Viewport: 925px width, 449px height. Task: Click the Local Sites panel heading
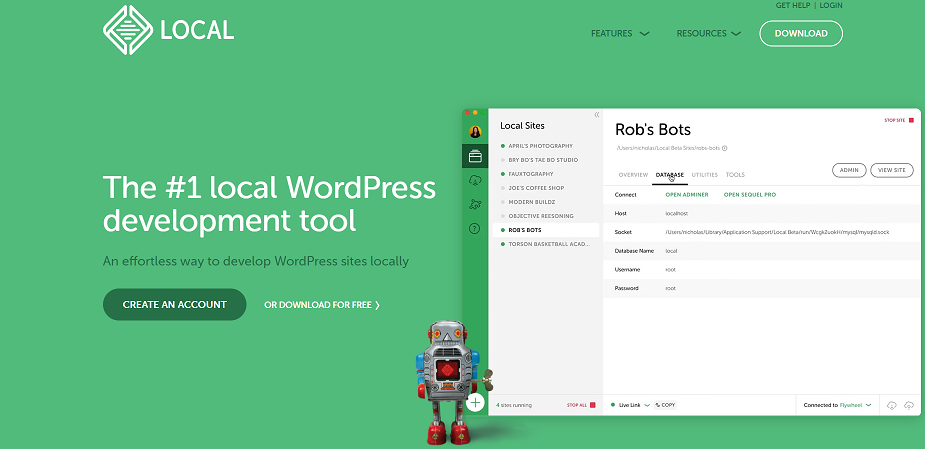click(522, 126)
